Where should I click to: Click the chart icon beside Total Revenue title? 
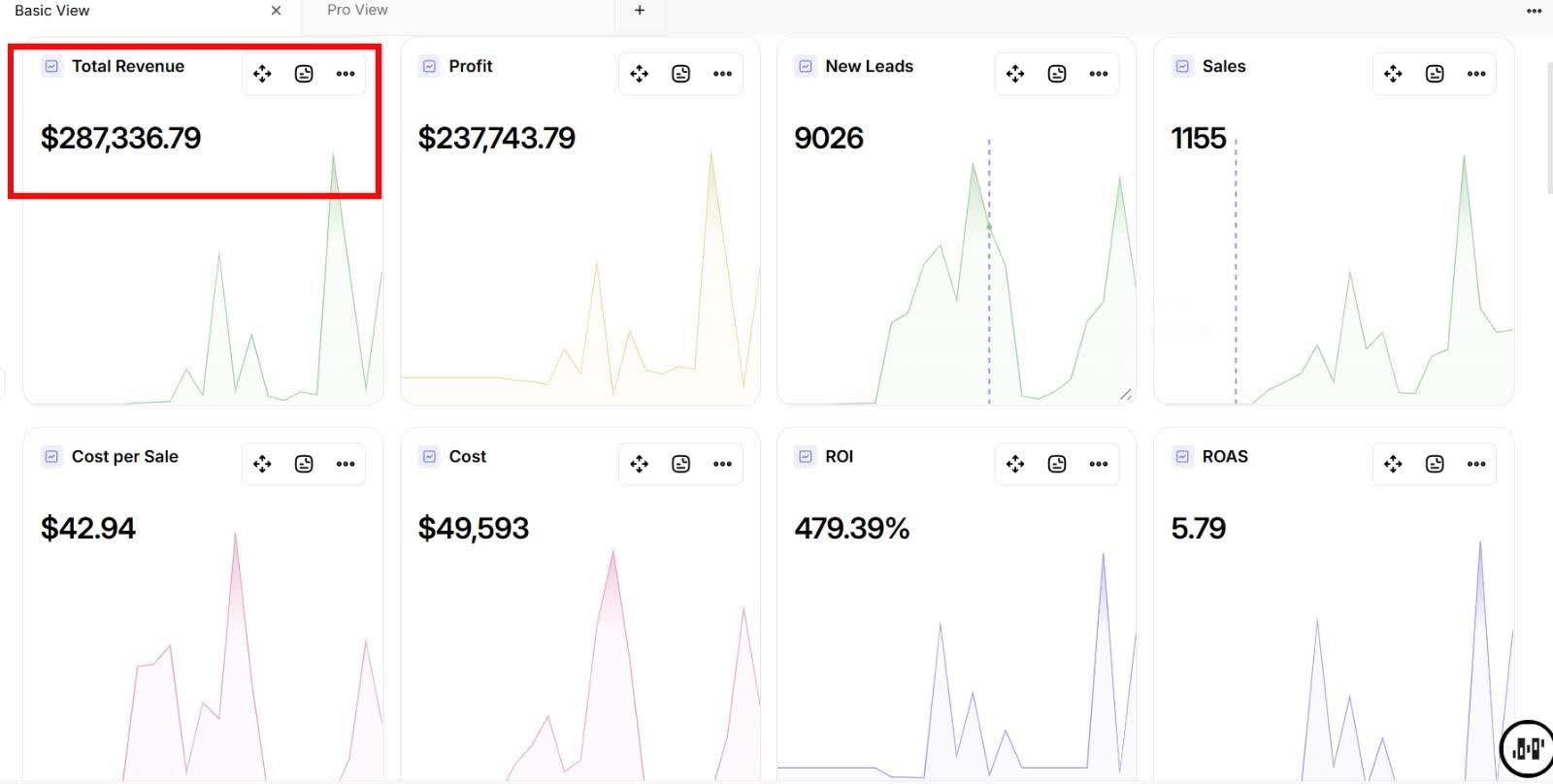(x=51, y=66)
